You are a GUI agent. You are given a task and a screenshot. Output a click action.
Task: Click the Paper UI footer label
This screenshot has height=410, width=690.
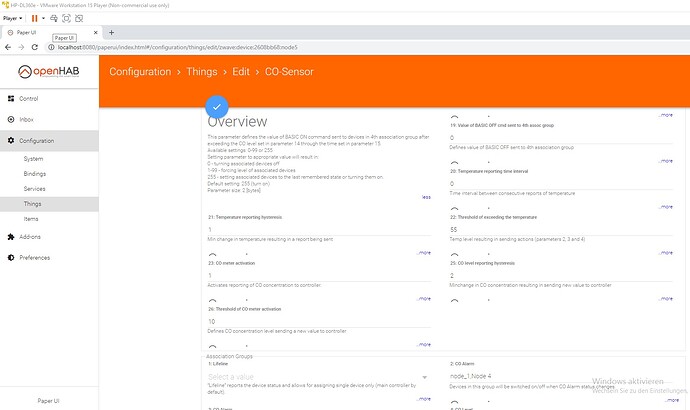click(x=48, y=401)
